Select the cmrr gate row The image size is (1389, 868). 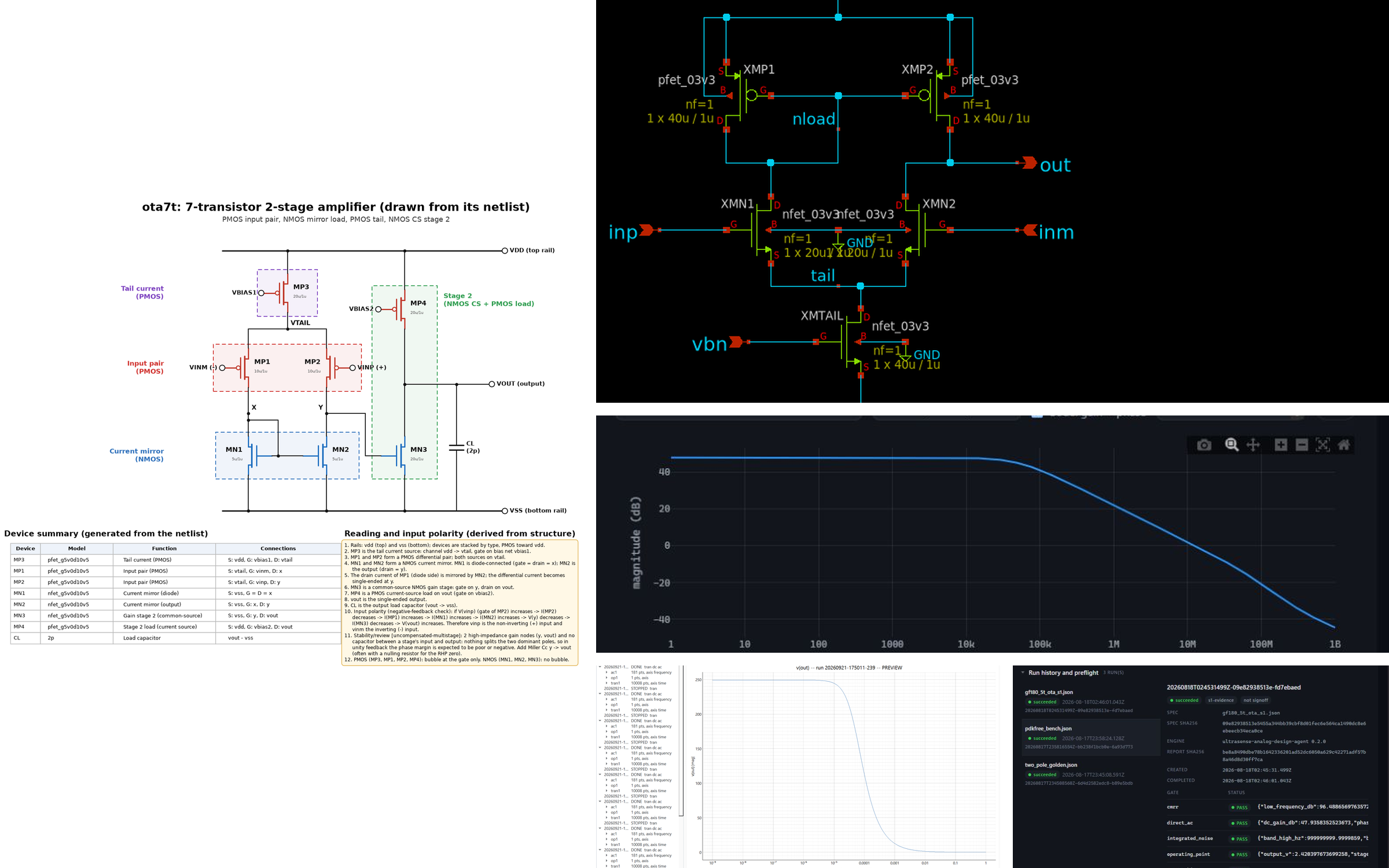click(x=1267, y=807)
